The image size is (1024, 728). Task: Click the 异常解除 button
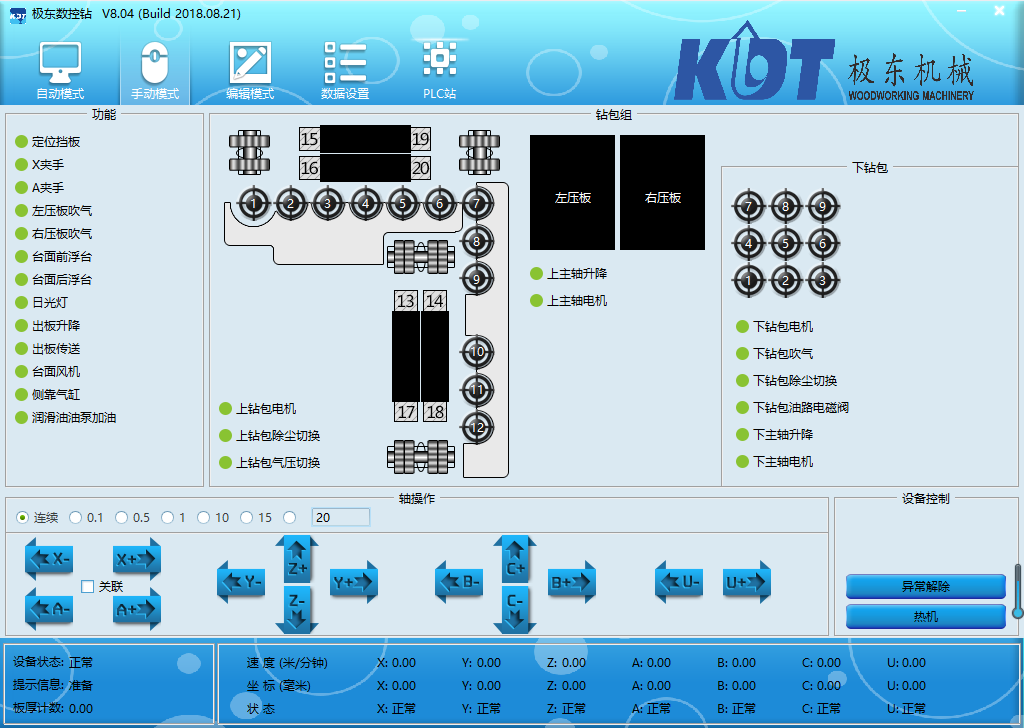tap(925, 587)
